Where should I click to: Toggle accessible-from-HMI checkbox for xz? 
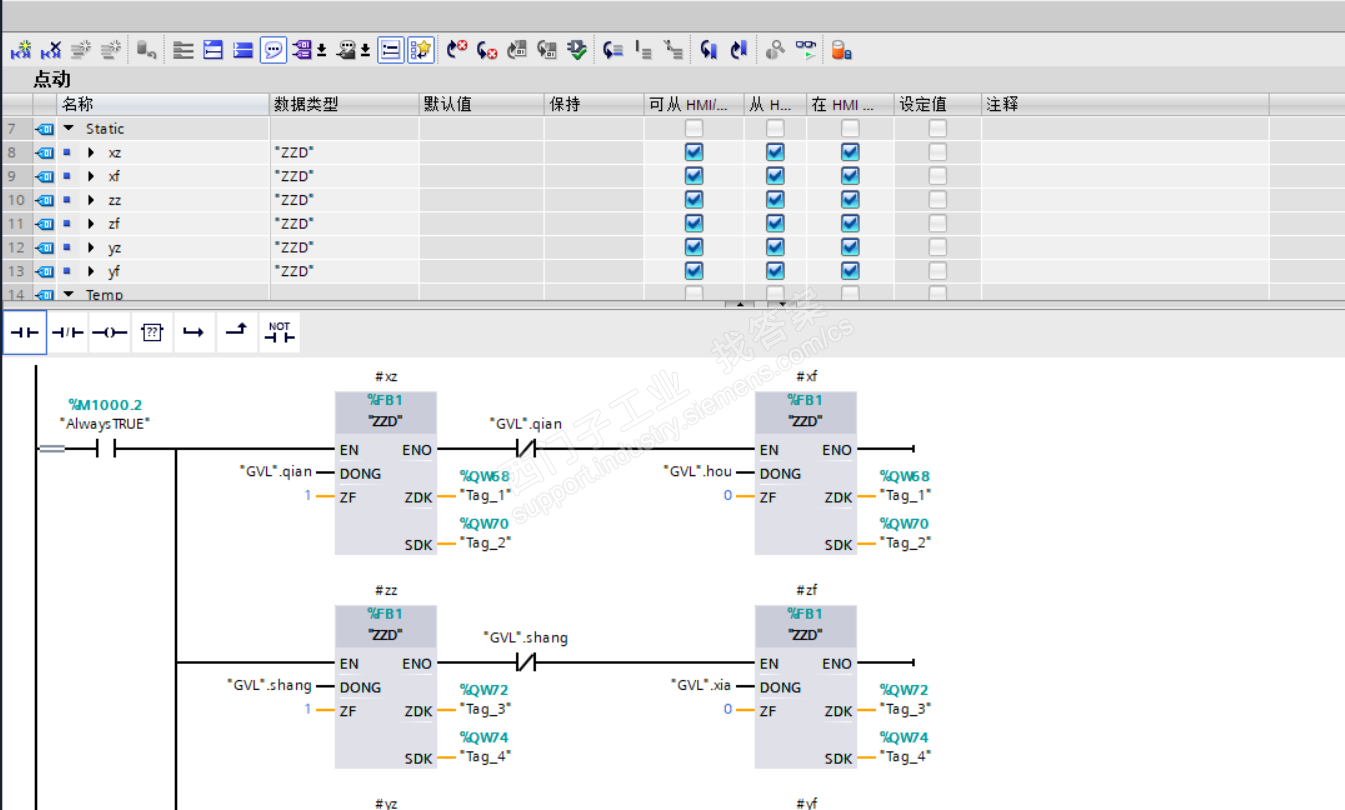694,152
